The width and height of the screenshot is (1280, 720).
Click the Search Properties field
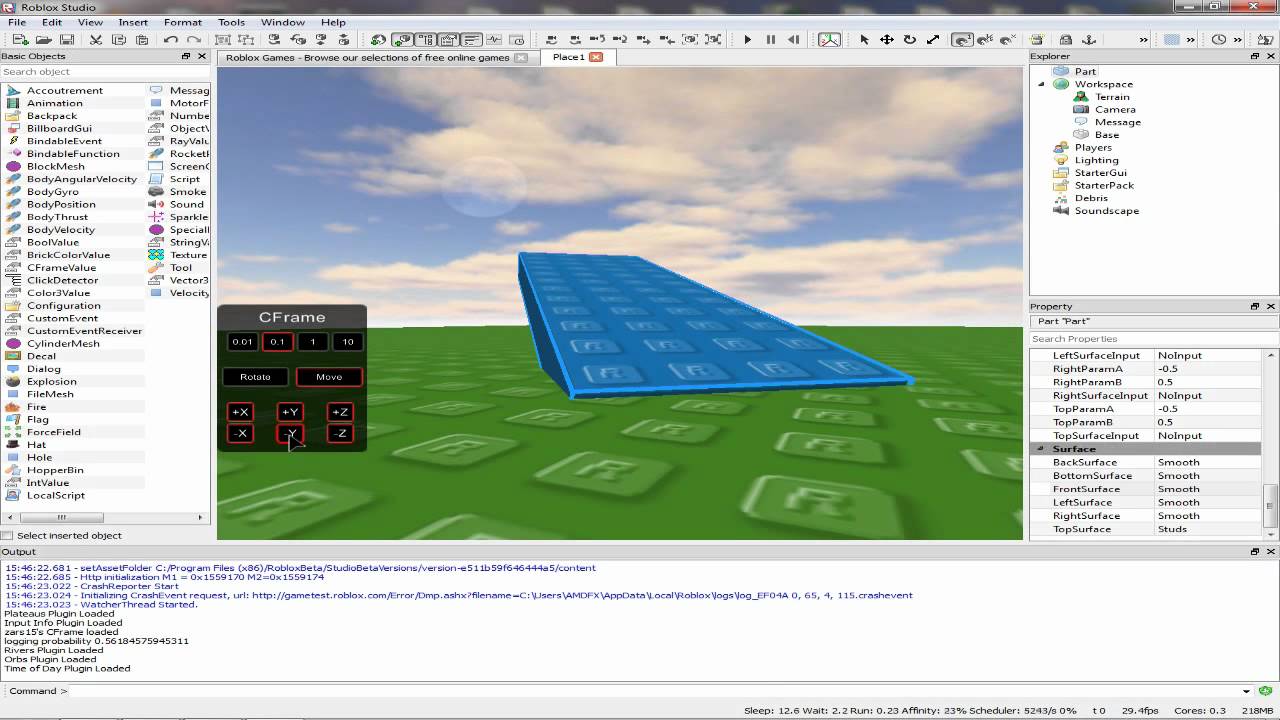[1154, 339]
